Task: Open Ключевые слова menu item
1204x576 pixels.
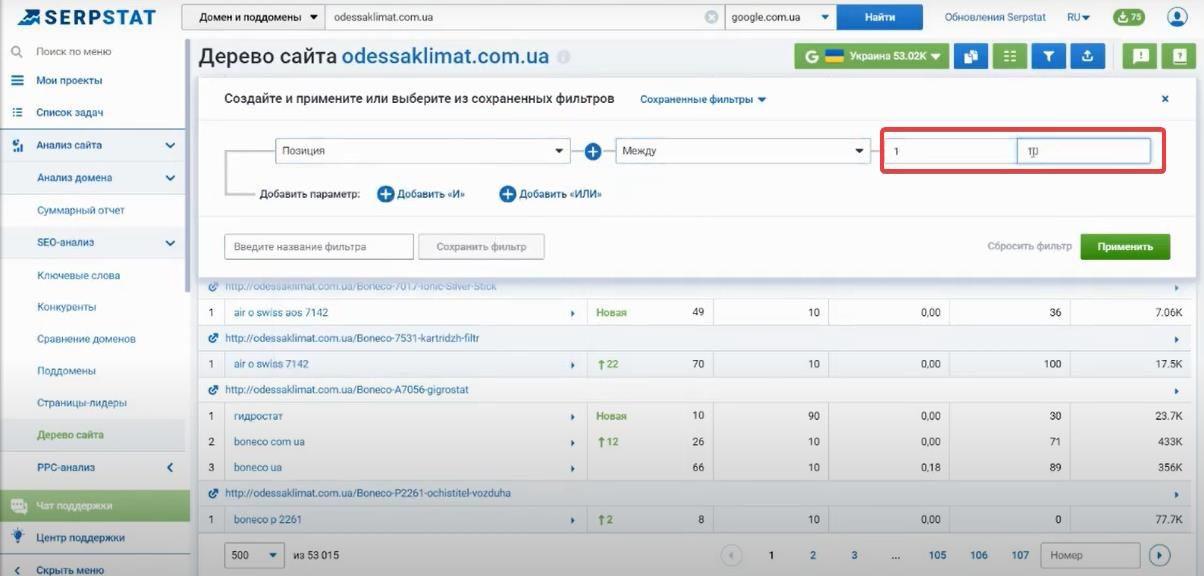Action: coord(78,275)
